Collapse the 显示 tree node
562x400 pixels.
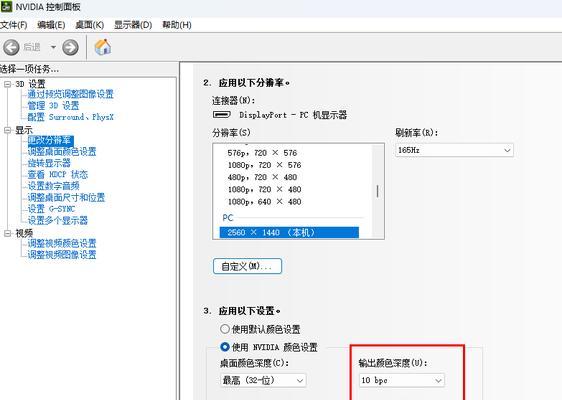tap(8, 130)
